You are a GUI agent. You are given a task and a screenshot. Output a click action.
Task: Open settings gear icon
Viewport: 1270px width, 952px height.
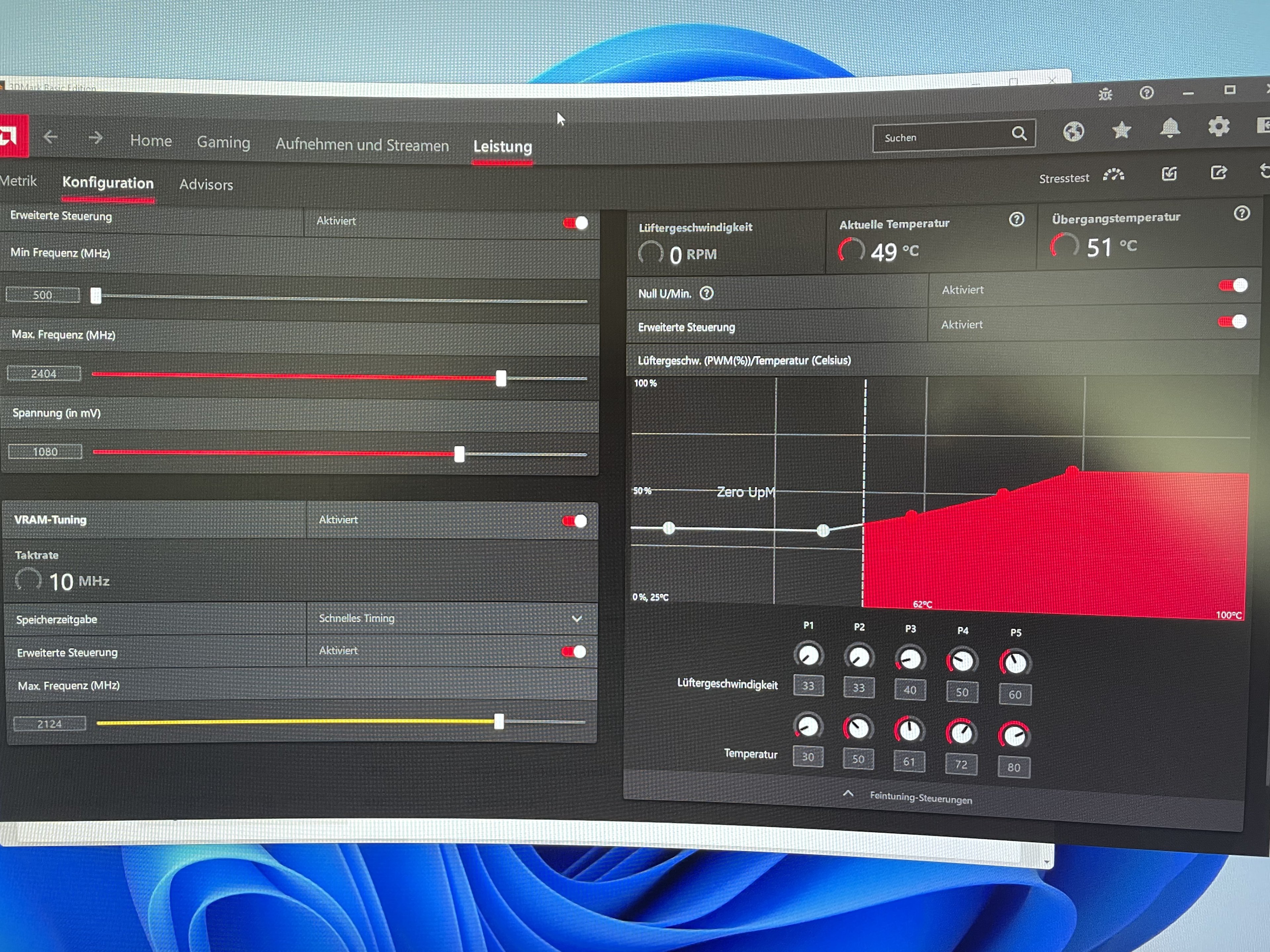pyautogui.click(x=1218, y=126)
